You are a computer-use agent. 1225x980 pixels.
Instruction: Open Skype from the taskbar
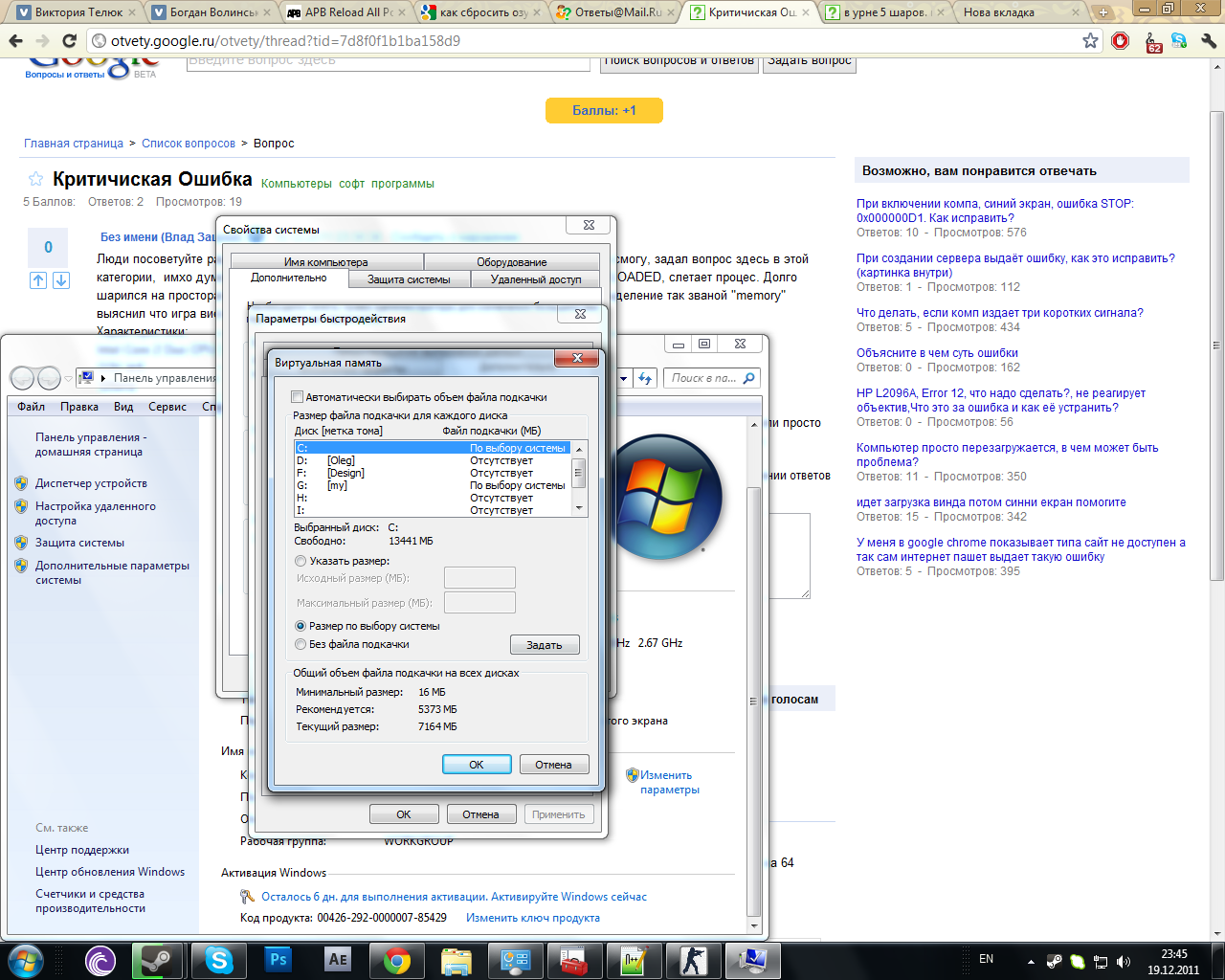tap(218, 960)
